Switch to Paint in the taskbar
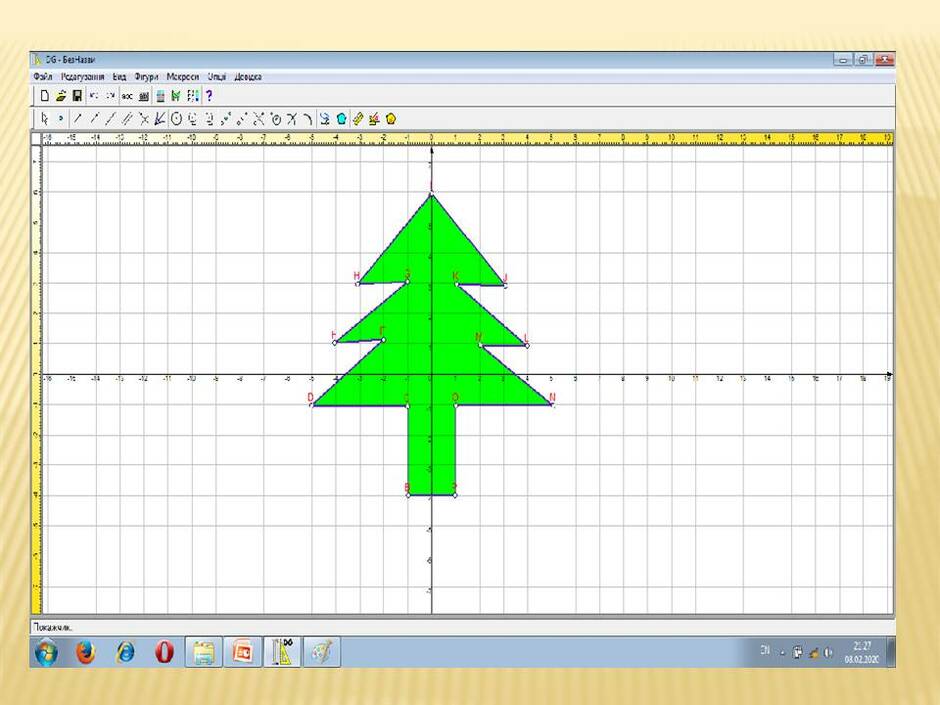This screenshot has height=705, width=940. point(322,652)
